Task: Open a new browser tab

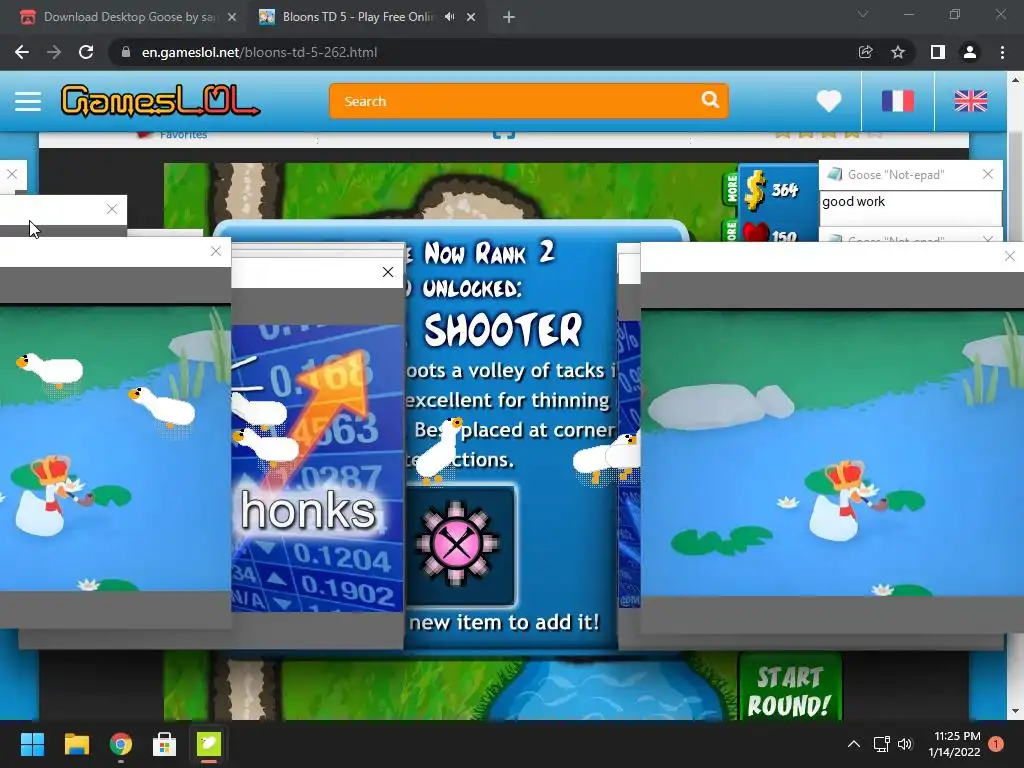Action: click(509, 17)
